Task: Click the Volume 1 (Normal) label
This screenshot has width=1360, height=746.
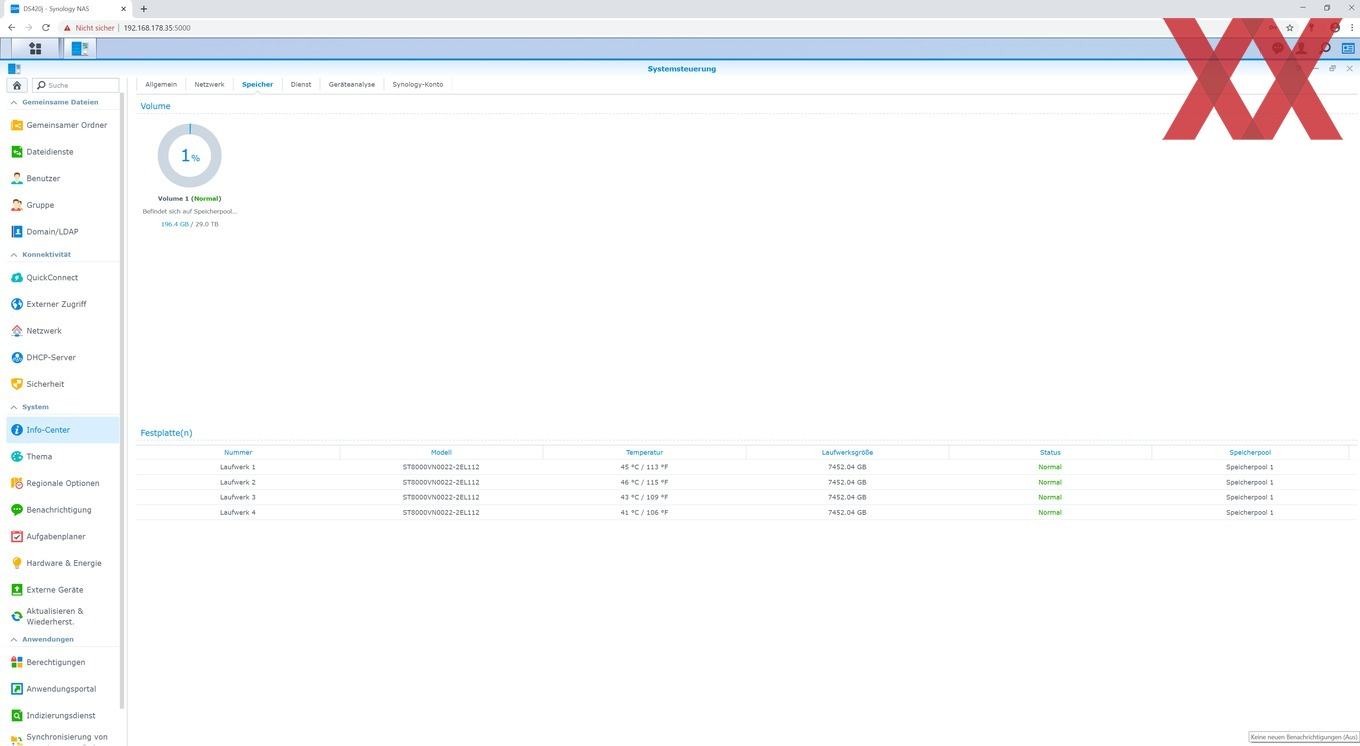Action: coord(189,198)
